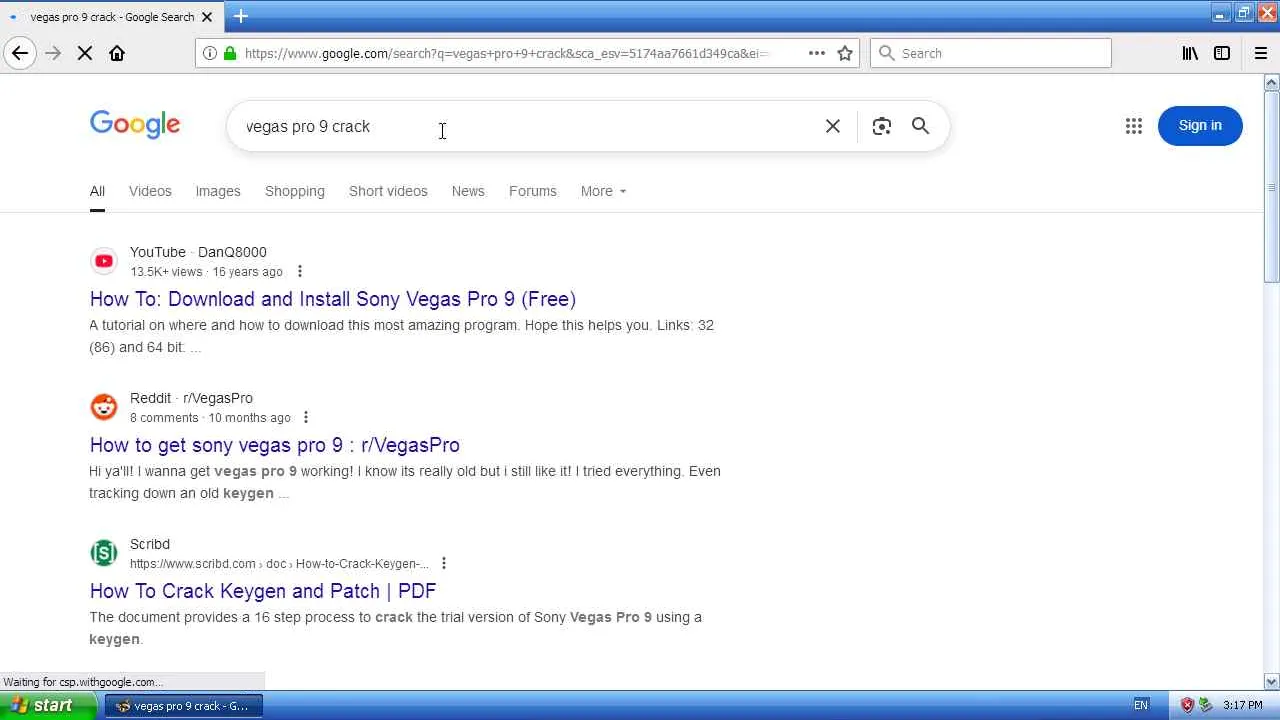This screenshot has width=1280, height=720.
Task: Switch to the Forums results tab
Action: click(533, 191)
